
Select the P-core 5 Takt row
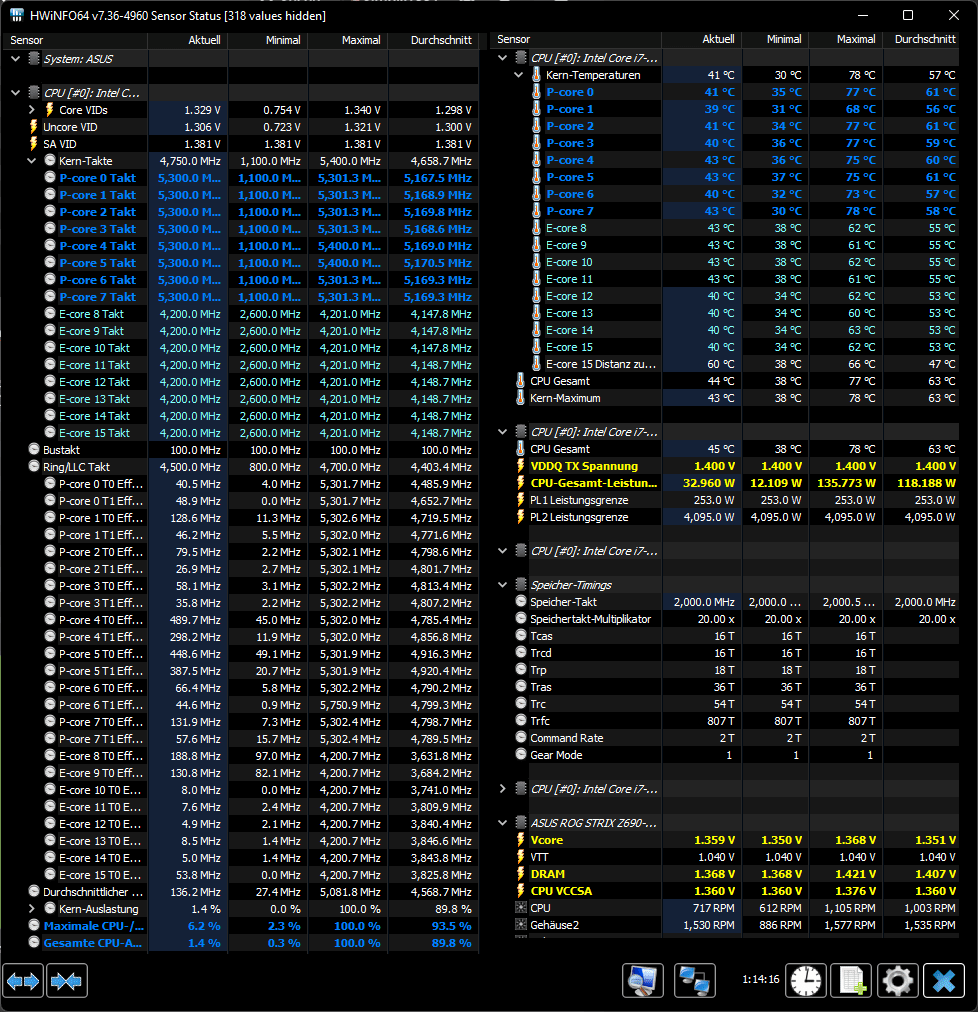coord(241,263)
